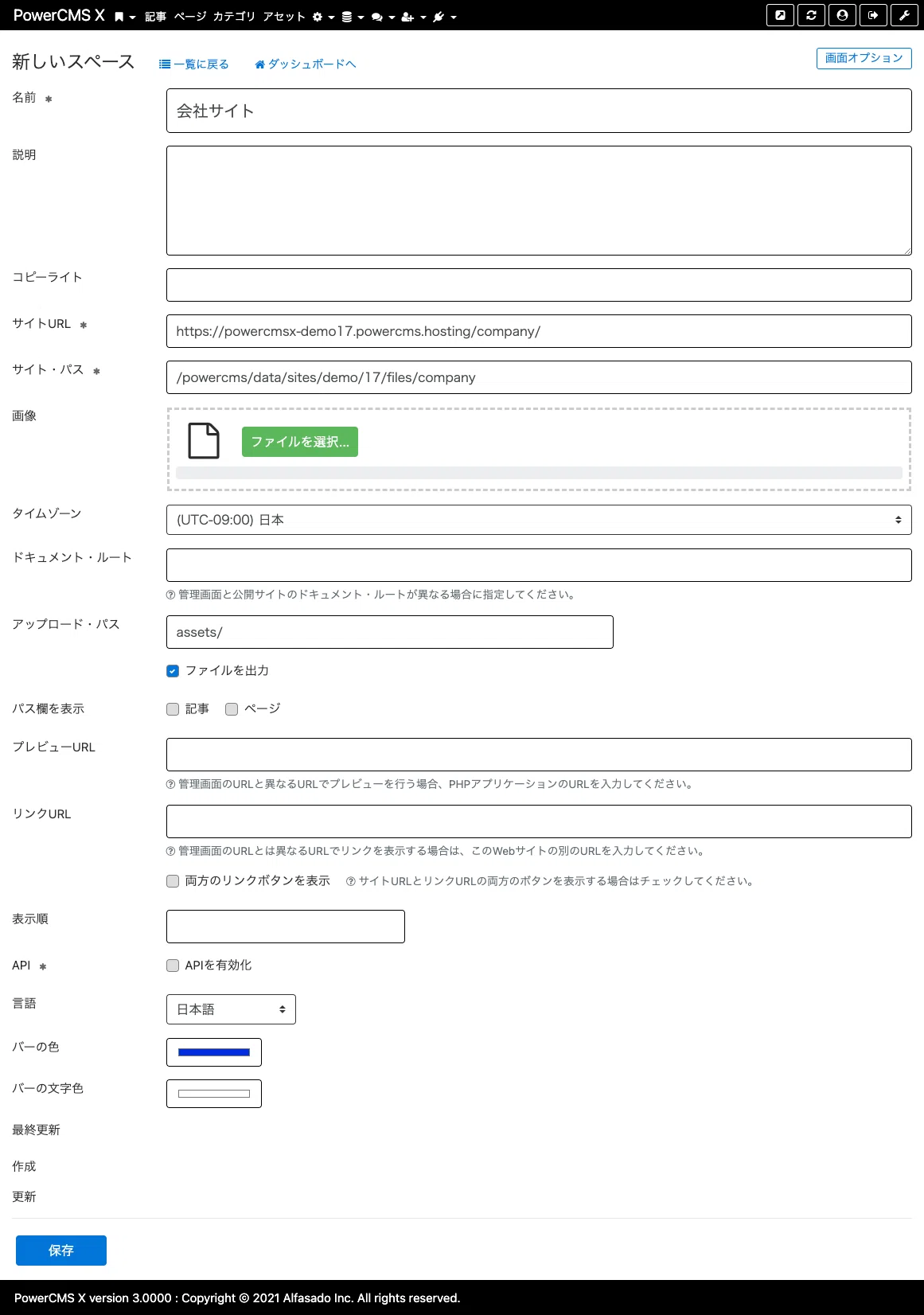Screen dimensions: 924x1315
Task: Open ダッシュボードへ link
Action: 306,64
